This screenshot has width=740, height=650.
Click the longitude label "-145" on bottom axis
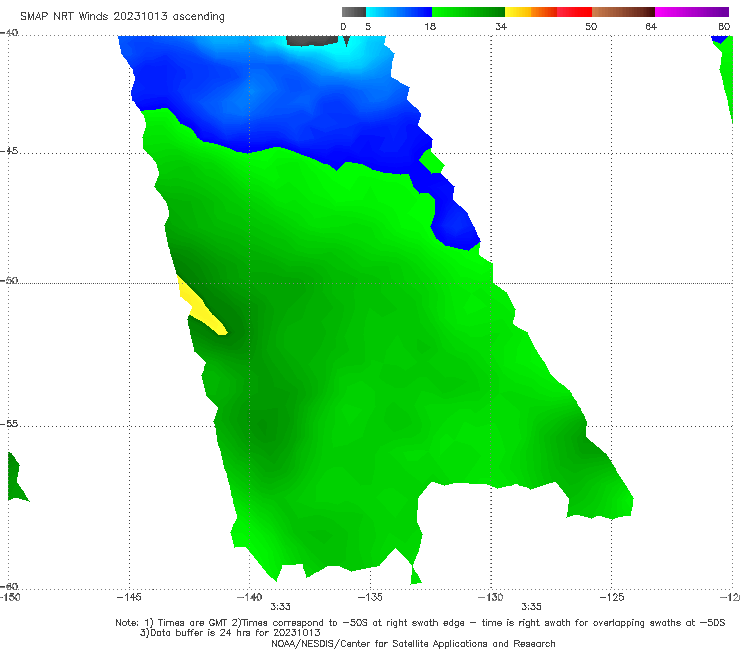[x=129, y=597]
